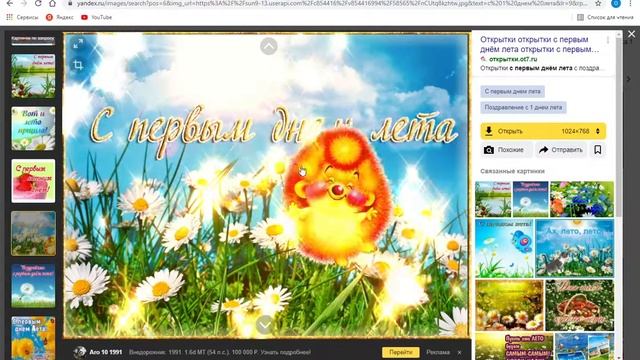This screenshot has width=640, height=360.
Task: Open related image with blue bird and daisies
Action: click(504, 248)
